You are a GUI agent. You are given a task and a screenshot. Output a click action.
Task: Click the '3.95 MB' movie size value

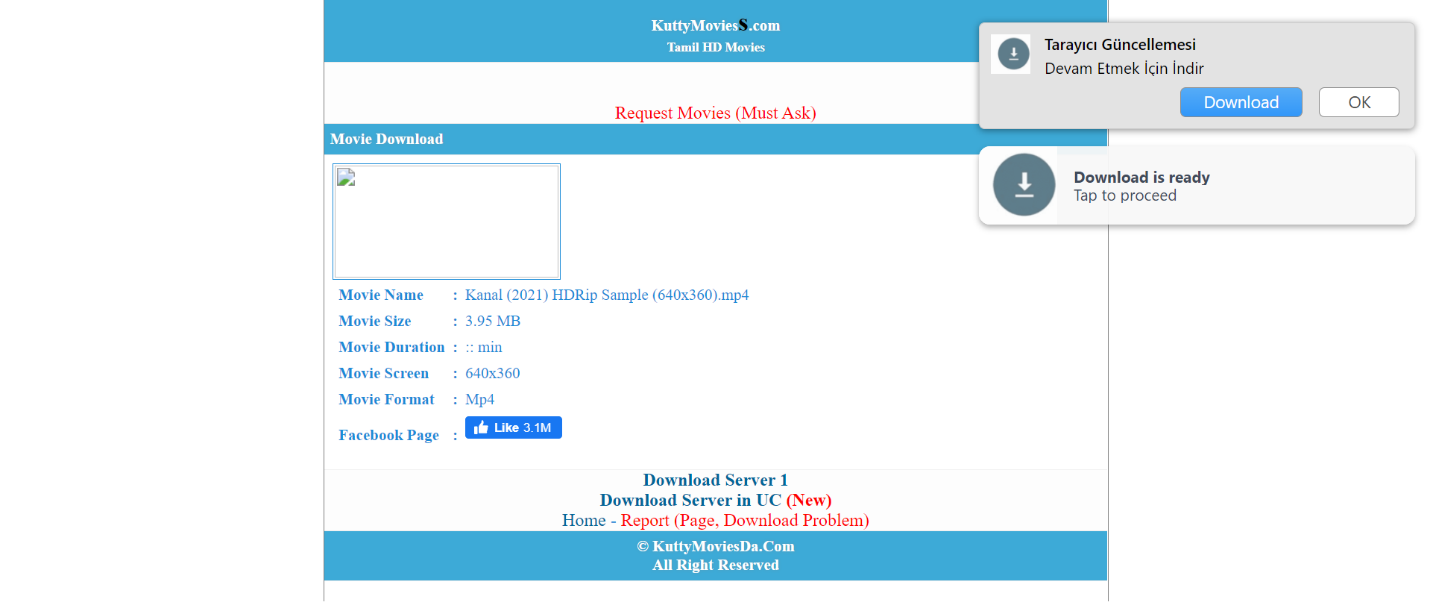(493, 321)
